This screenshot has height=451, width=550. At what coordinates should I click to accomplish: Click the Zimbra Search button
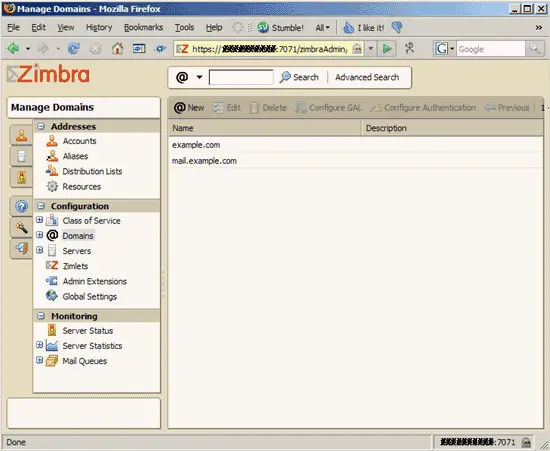tap(299, 77)
